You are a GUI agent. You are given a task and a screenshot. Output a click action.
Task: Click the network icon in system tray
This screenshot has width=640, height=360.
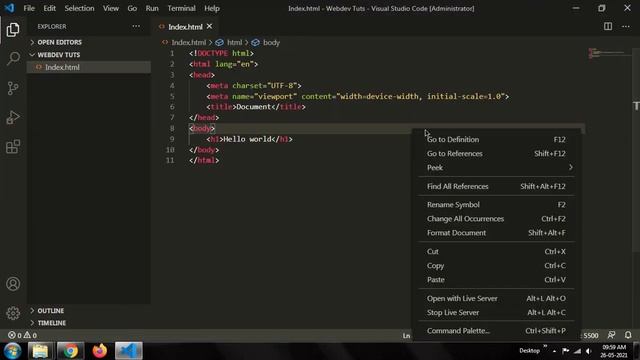[x=577, y=351]
